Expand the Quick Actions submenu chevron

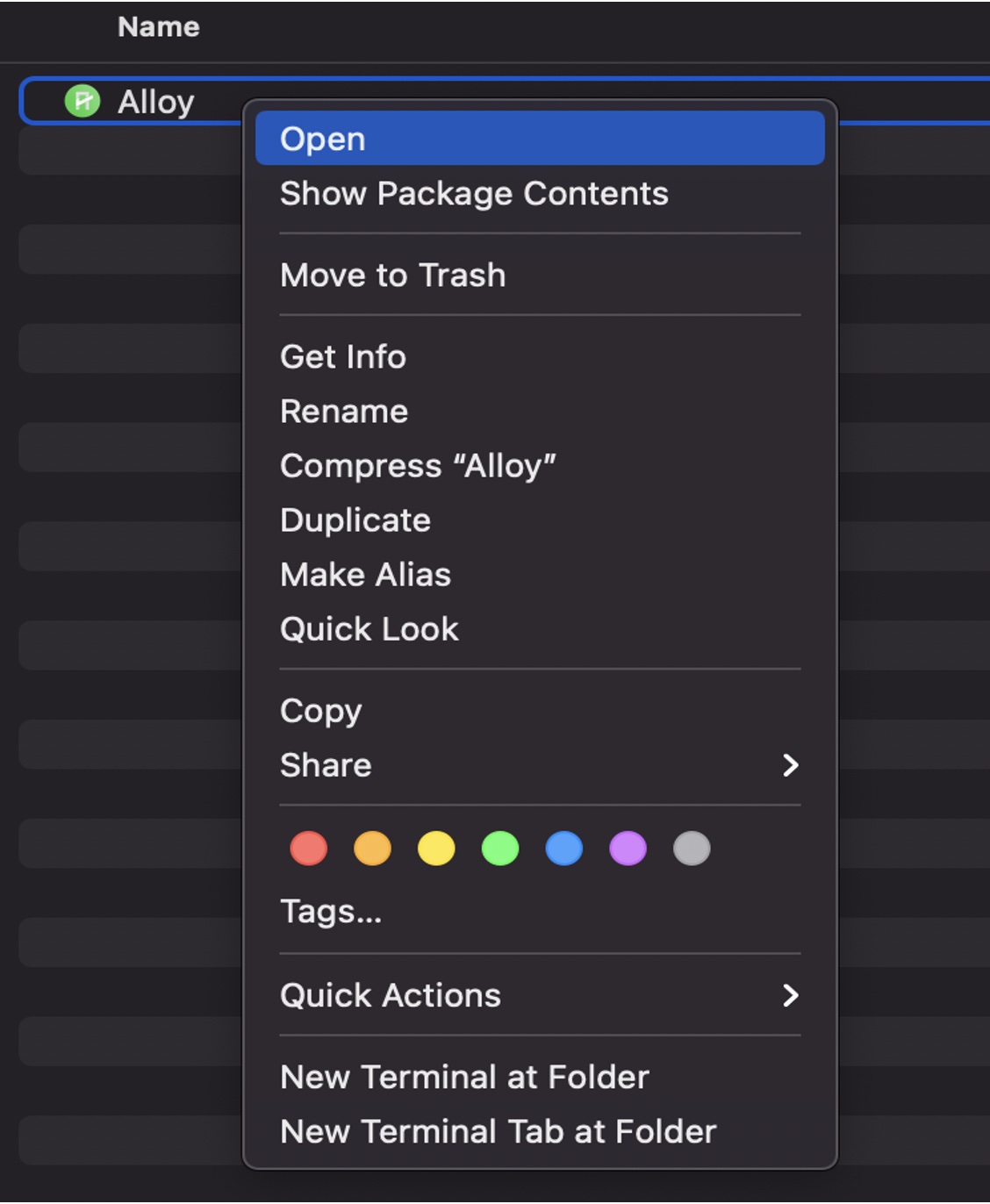(x=790, y=995)
